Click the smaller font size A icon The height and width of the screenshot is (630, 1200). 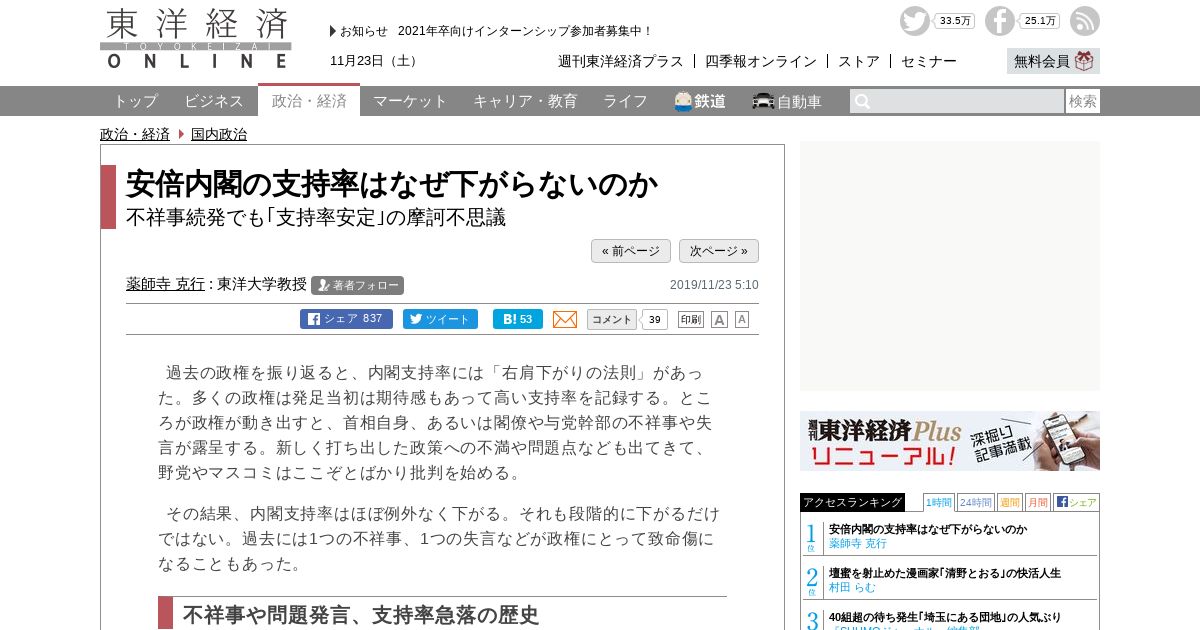[742, 319]
